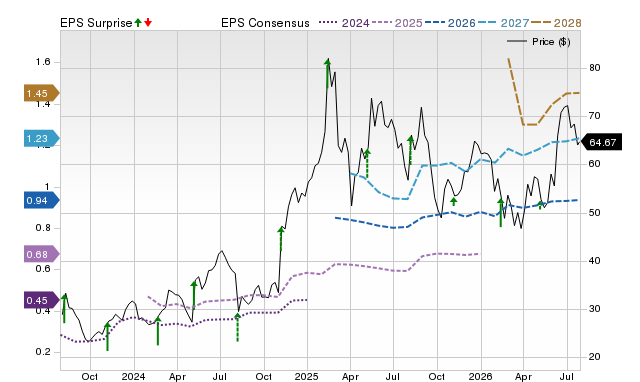Image resolution: width=640 pixels, height=382 pixels.
Task: Click the 0.45 purple EPS value tag
Action: point(42,300)
